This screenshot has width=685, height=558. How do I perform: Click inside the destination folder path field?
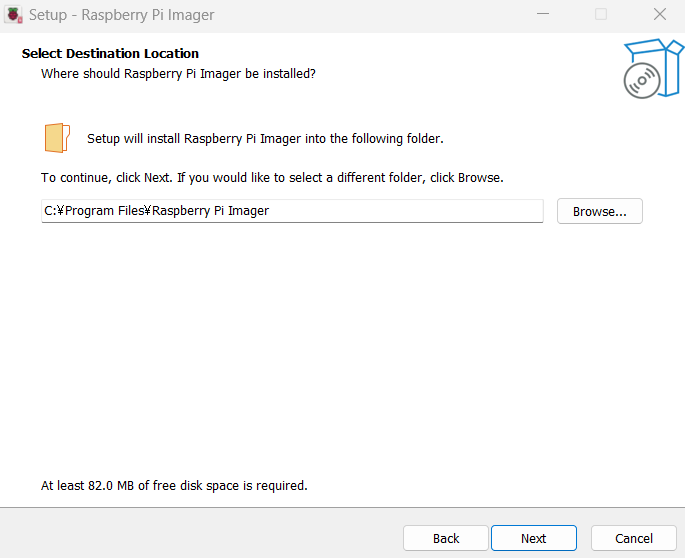[292, 211]
